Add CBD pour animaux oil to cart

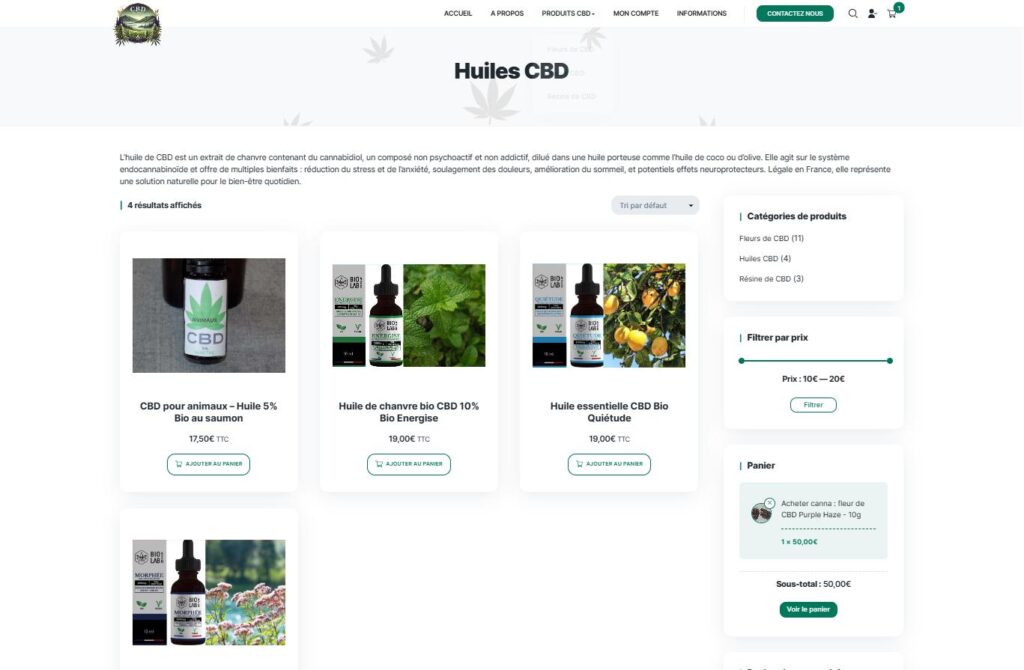coord(208,464)
